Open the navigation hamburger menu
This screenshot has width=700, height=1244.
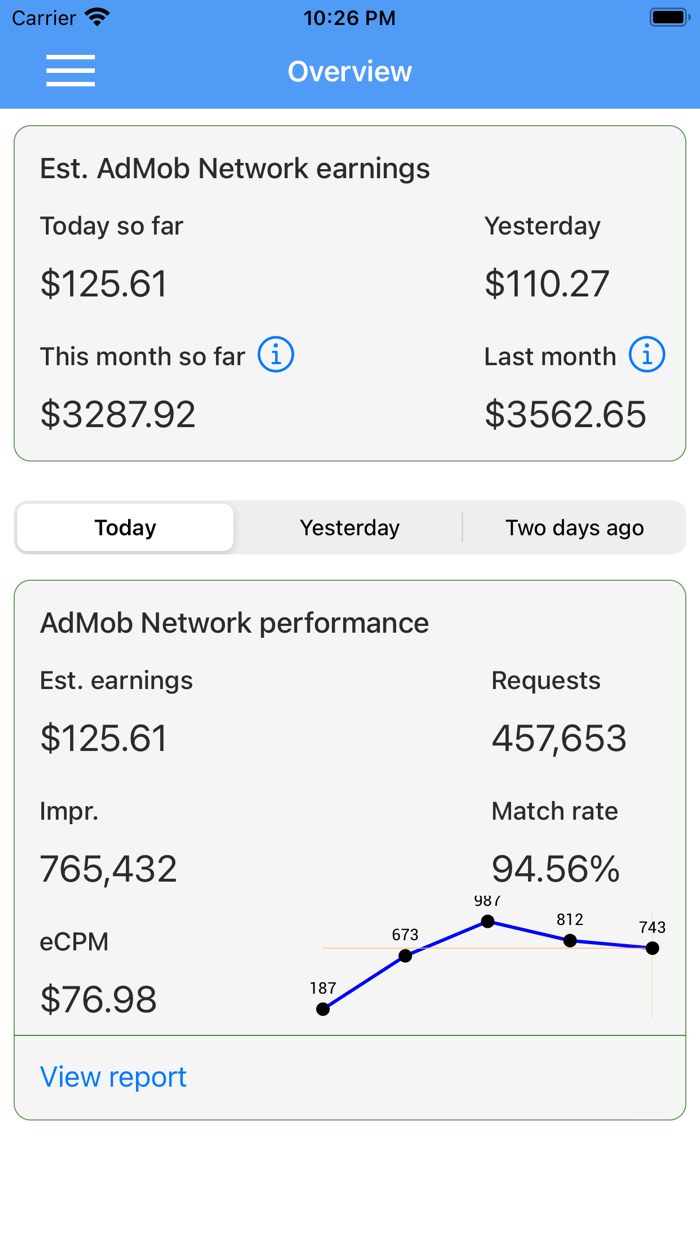point(70,70)
